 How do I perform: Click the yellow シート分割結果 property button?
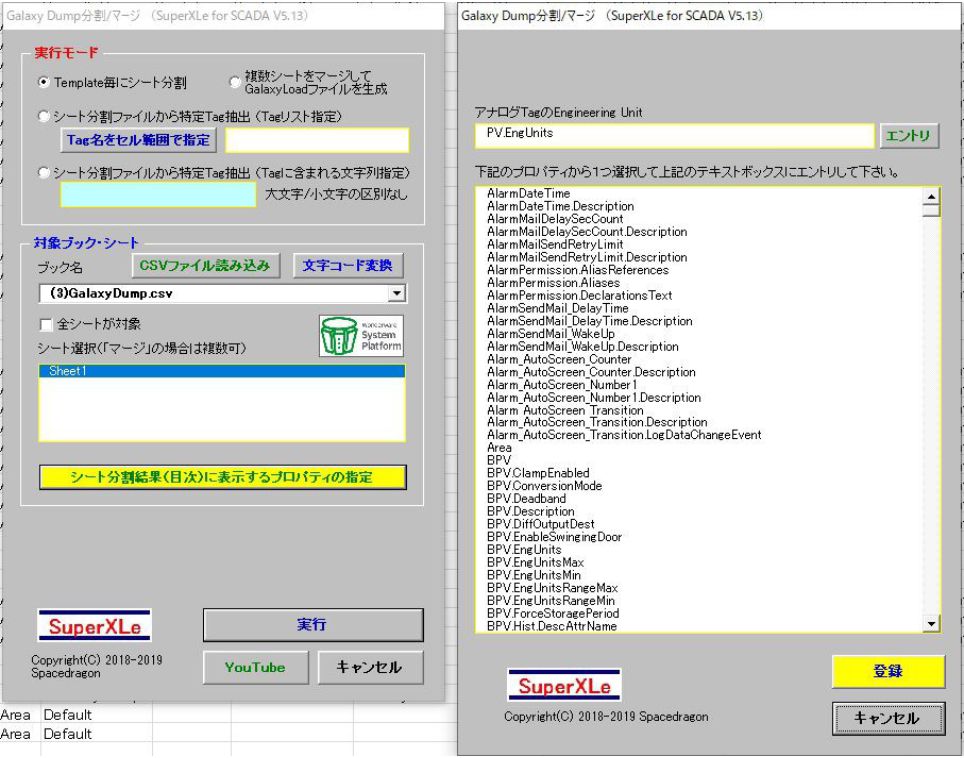tap(223, 477)
